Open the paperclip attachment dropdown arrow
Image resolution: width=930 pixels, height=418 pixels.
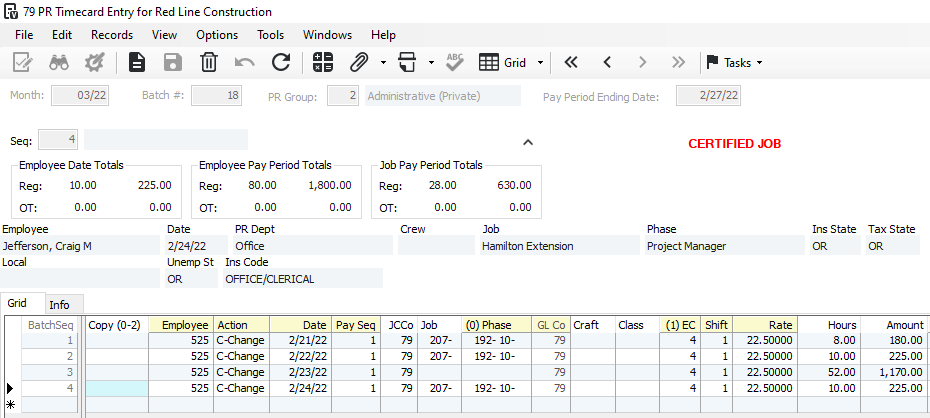[383, 62]
